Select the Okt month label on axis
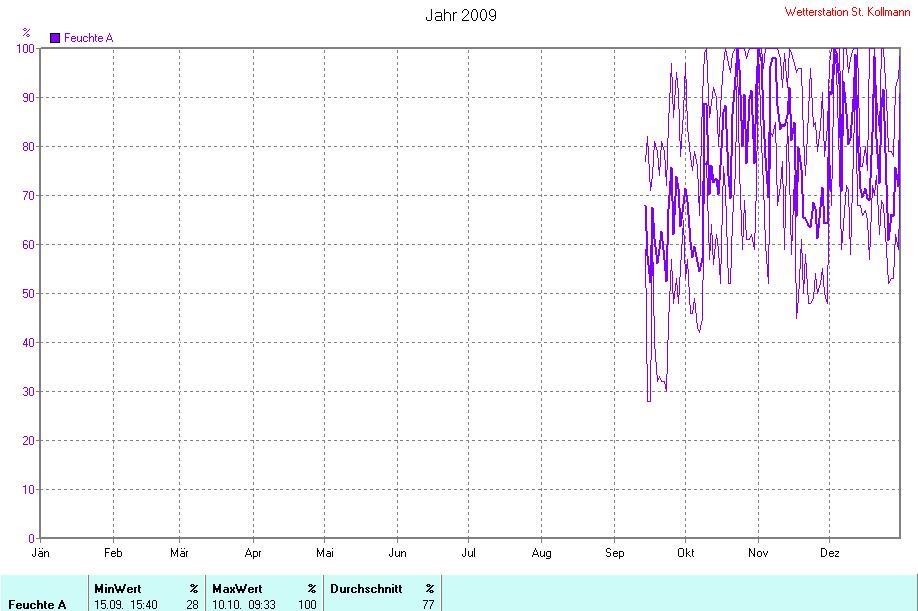The height and width of the screenshot is (611, 918). click(686, 552)
